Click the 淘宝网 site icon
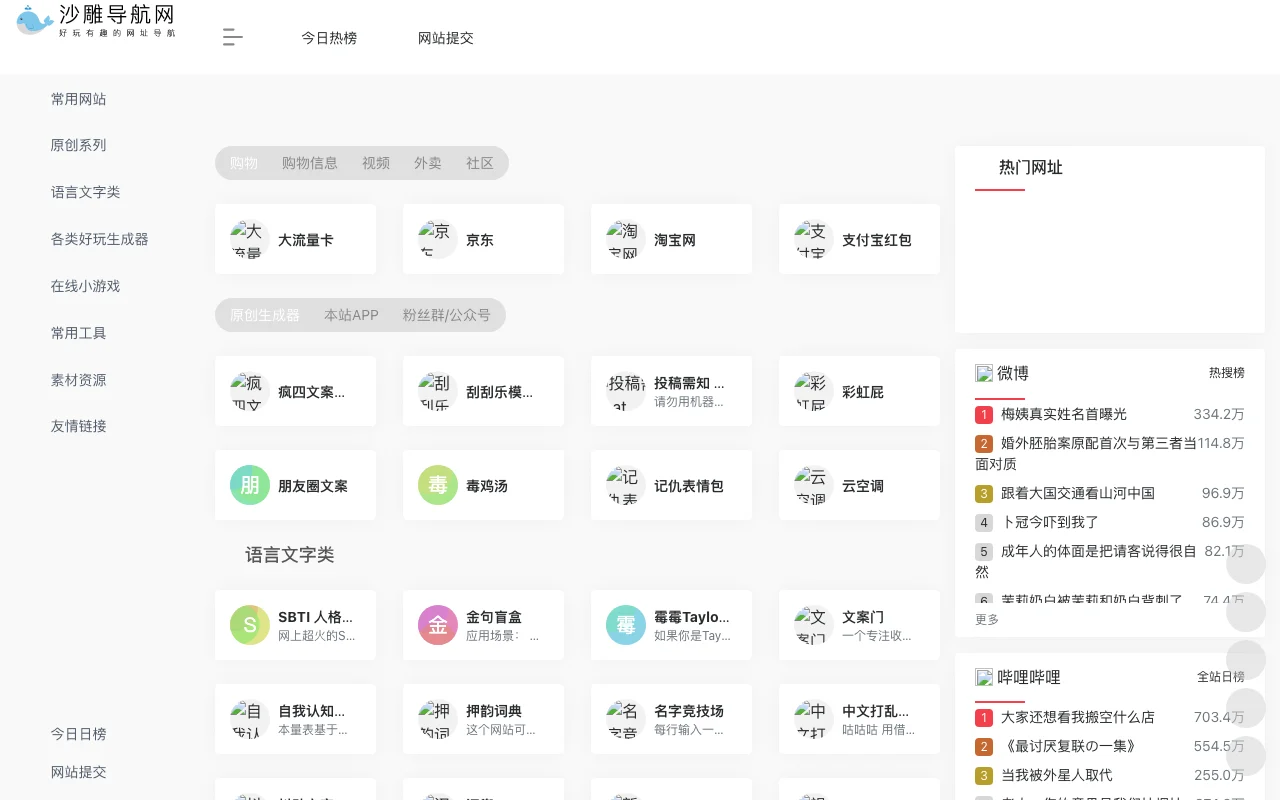The image size is (1280, 800). click(x=626, y=240)
